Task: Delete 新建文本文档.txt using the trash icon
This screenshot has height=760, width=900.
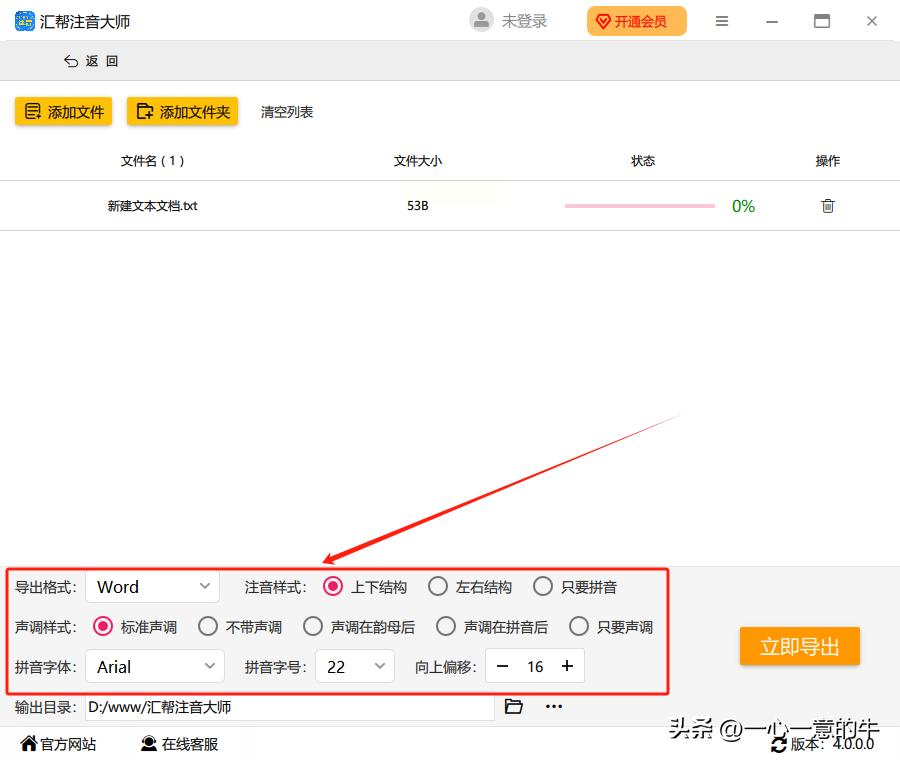Action: 827,205
